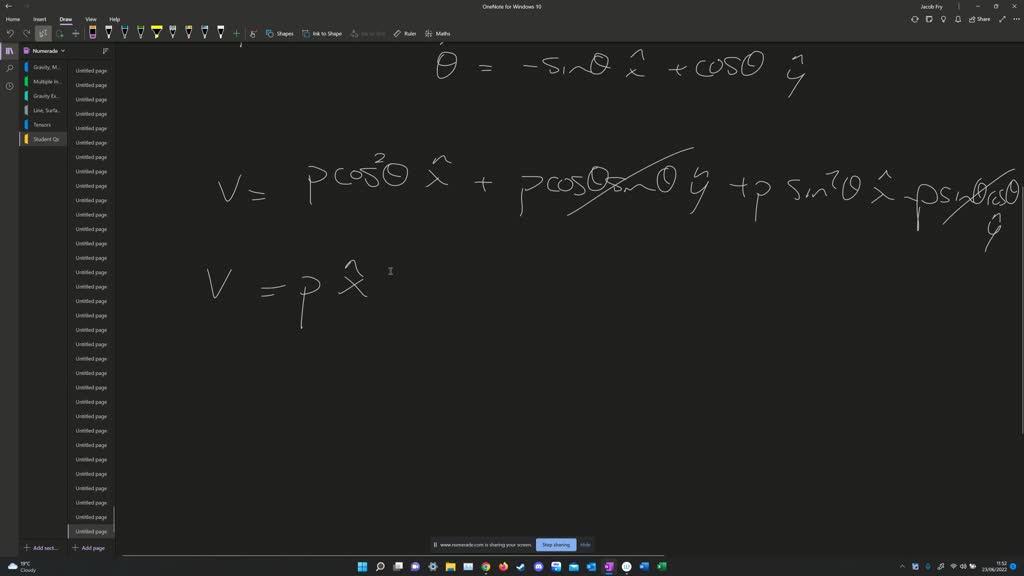Open the Tensors section
The image size is (1024, 576).
click(45, 125)
